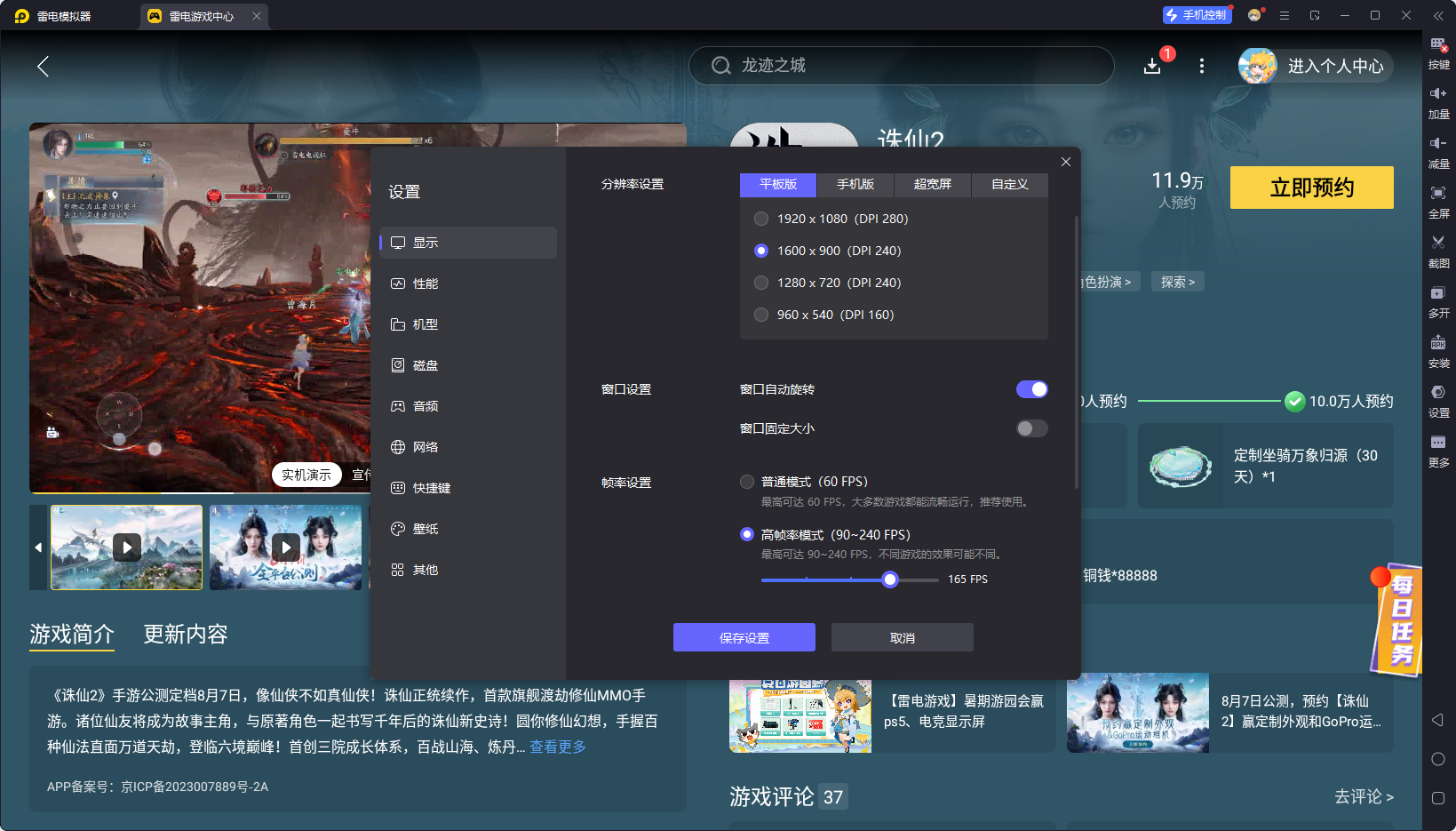
Task: Click the 截图 screenshot icon in the right sidebar
Action: coord(1439,252)
